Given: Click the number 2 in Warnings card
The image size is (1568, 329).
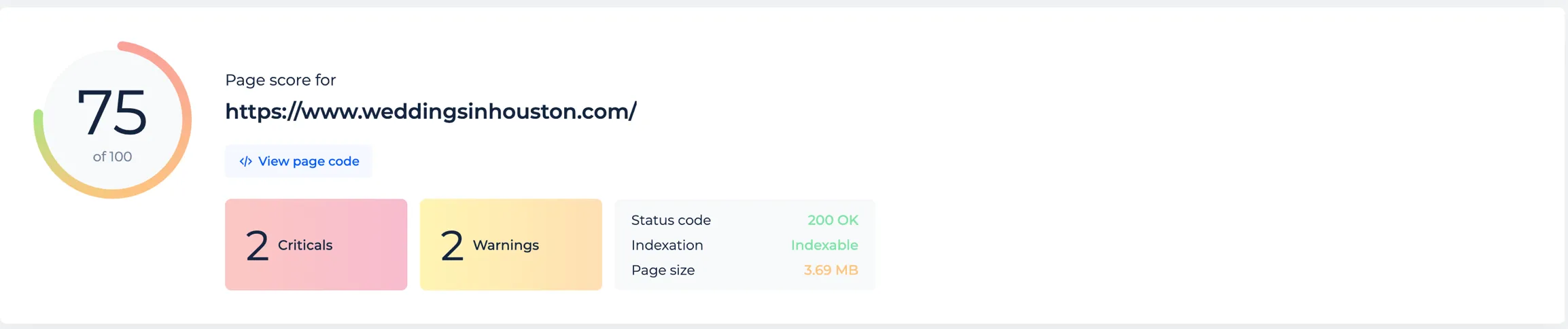Looking at the screenshot, I should [452, 246].
